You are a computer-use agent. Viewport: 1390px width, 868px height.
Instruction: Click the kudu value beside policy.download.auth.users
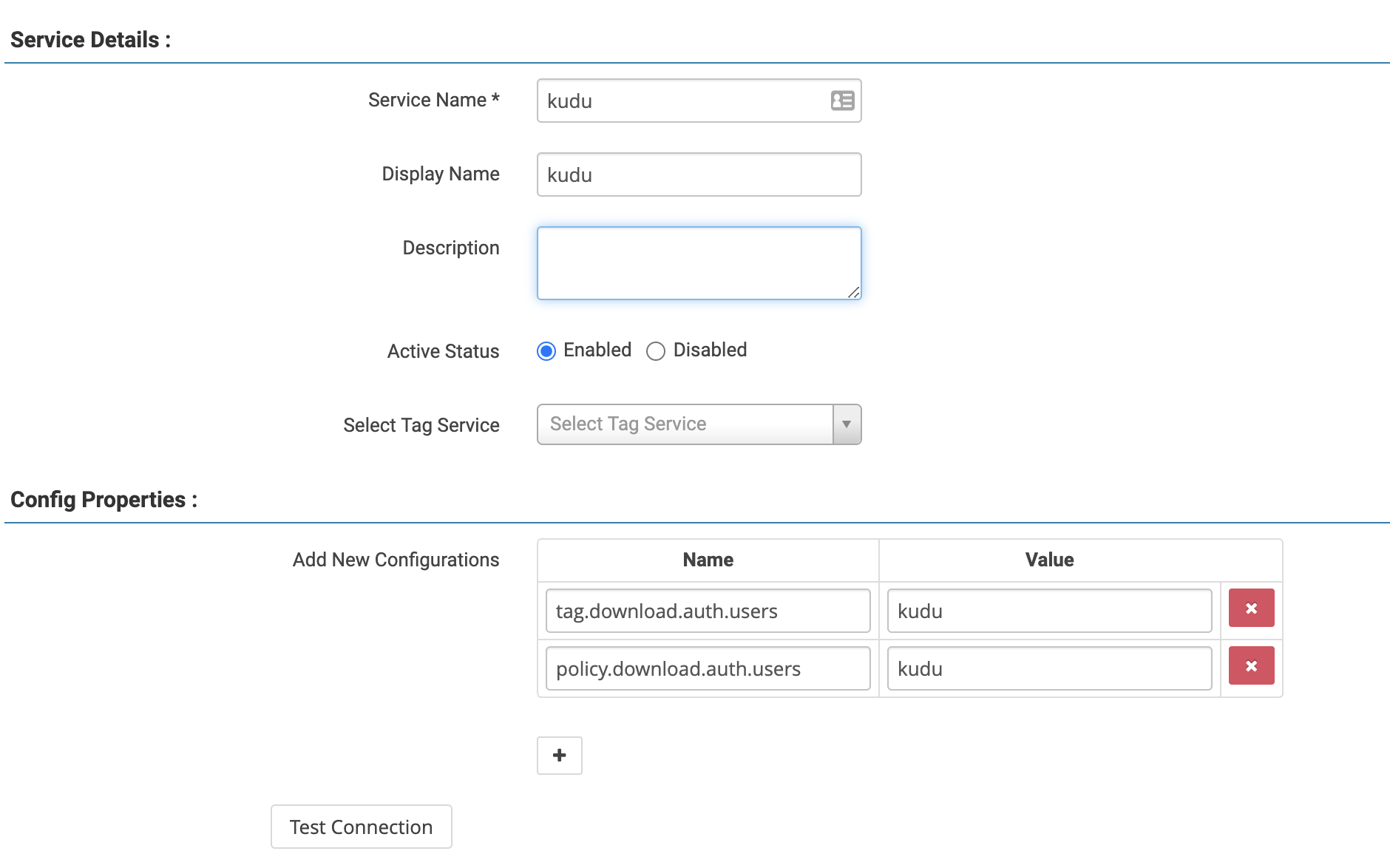(1048, 668)
